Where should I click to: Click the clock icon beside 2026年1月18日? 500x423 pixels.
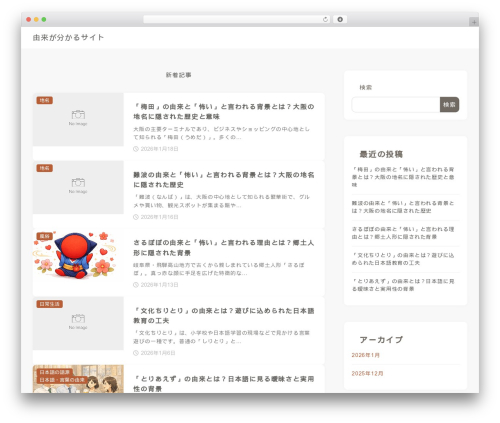pyautogui.click(x=136, y=149)
